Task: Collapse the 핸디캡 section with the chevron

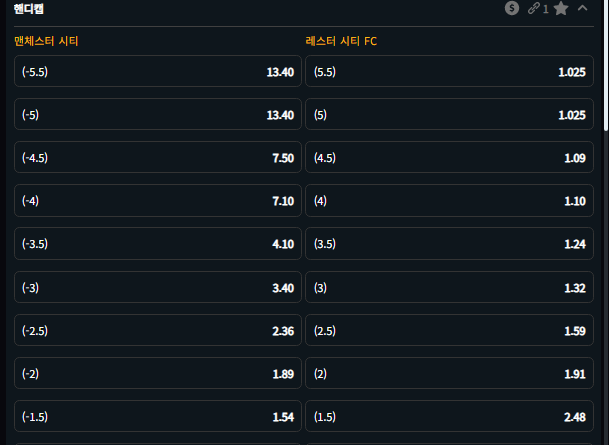Action: click(583, 9)
